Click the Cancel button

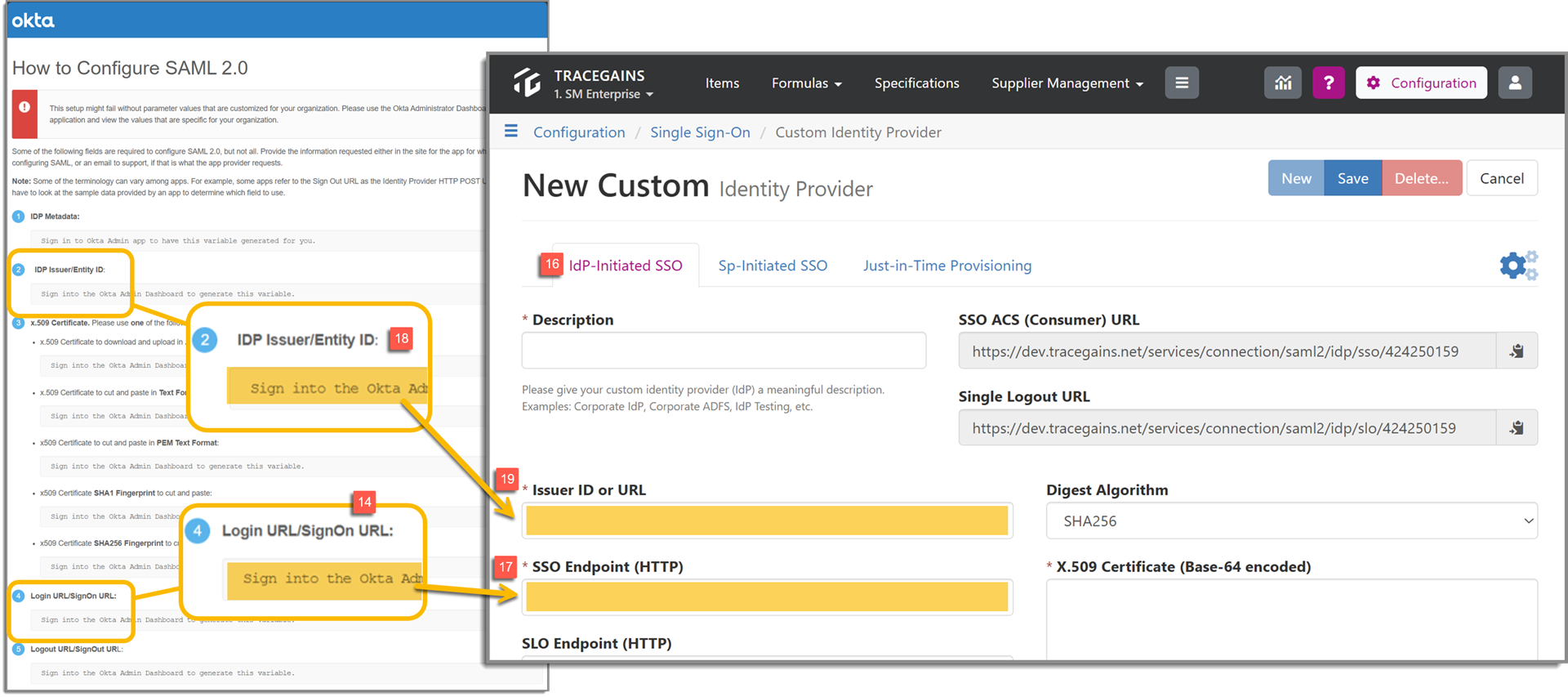(x=1502, y=178)
